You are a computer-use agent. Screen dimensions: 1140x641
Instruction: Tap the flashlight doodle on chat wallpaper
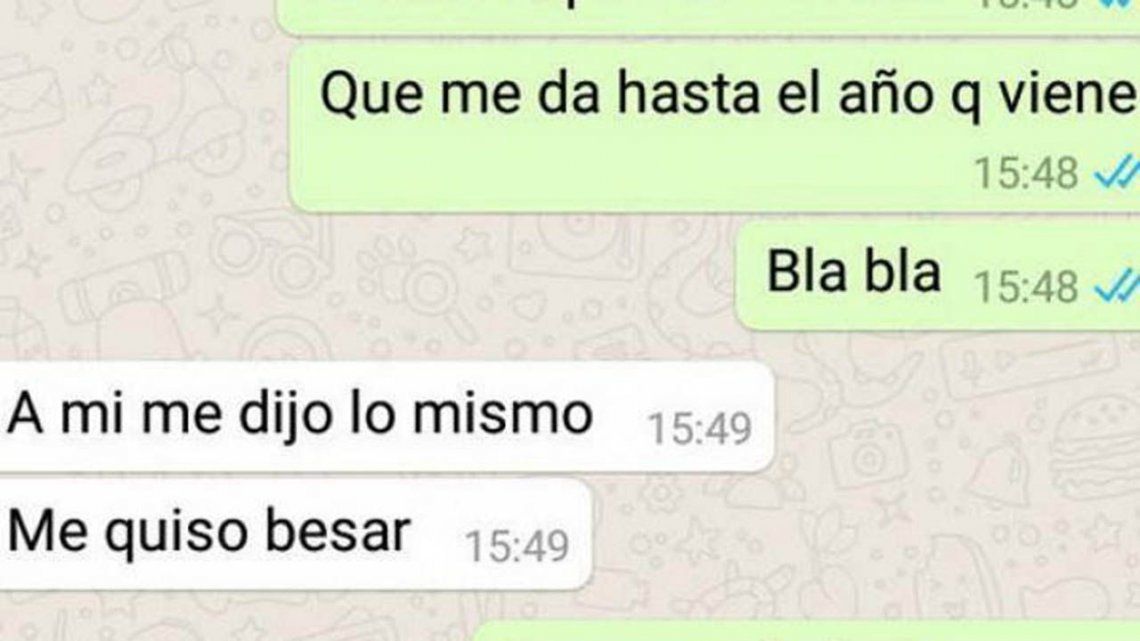pyautogui.click(x=124, y=291)
